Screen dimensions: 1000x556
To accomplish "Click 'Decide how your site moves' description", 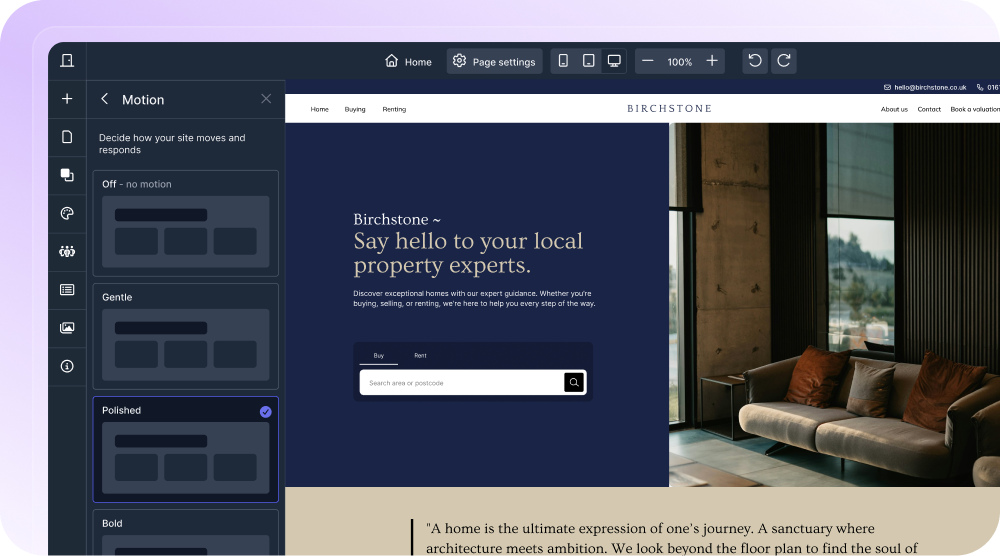I will (172, 143).
